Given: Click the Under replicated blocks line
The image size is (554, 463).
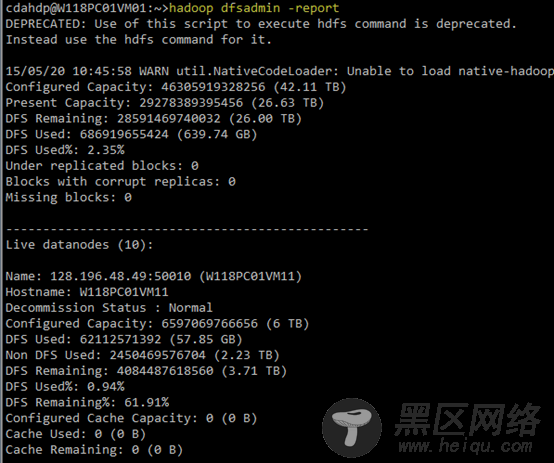Looking at the screenshot, I should click(102, 166).
